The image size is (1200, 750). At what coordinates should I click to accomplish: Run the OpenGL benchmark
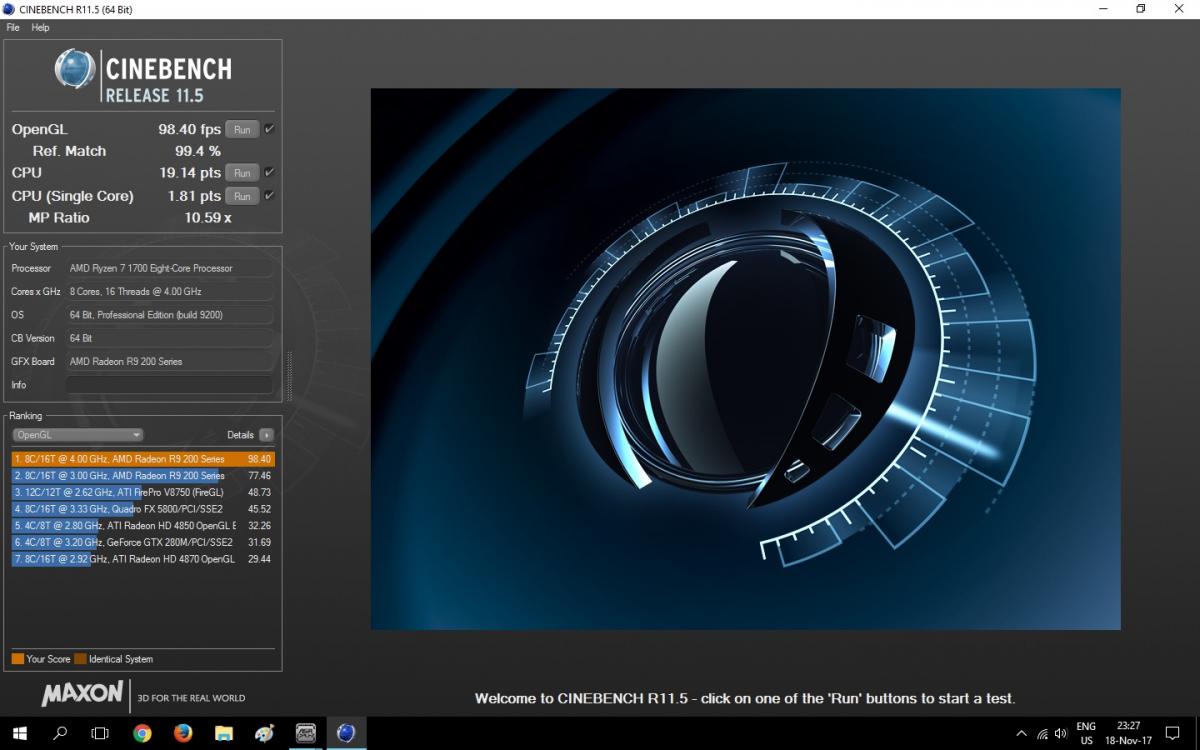pos(242,130)
